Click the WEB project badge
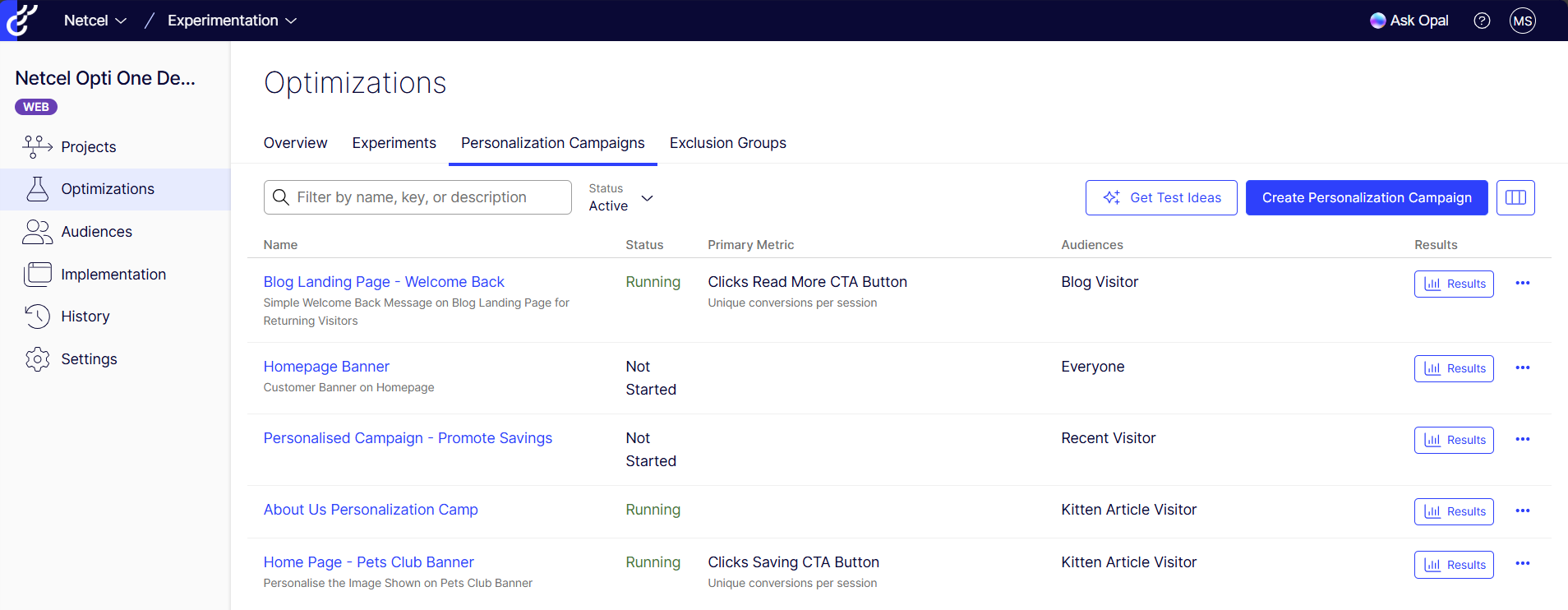This screenshot has width=1568, height=610. click(x=36, y=107)
